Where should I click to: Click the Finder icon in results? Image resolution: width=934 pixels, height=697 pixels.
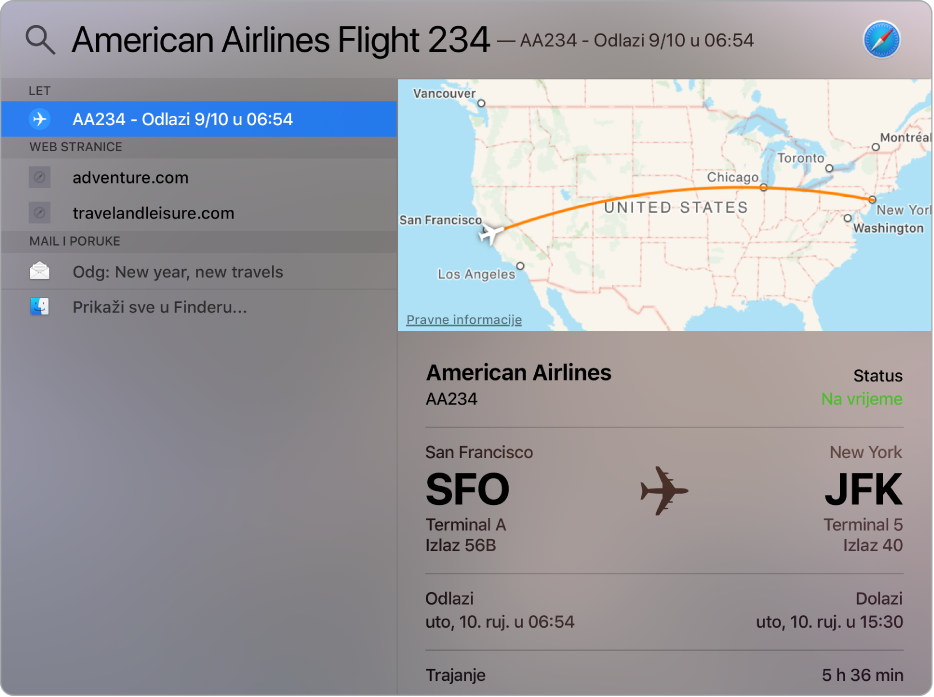click(40, 307)
